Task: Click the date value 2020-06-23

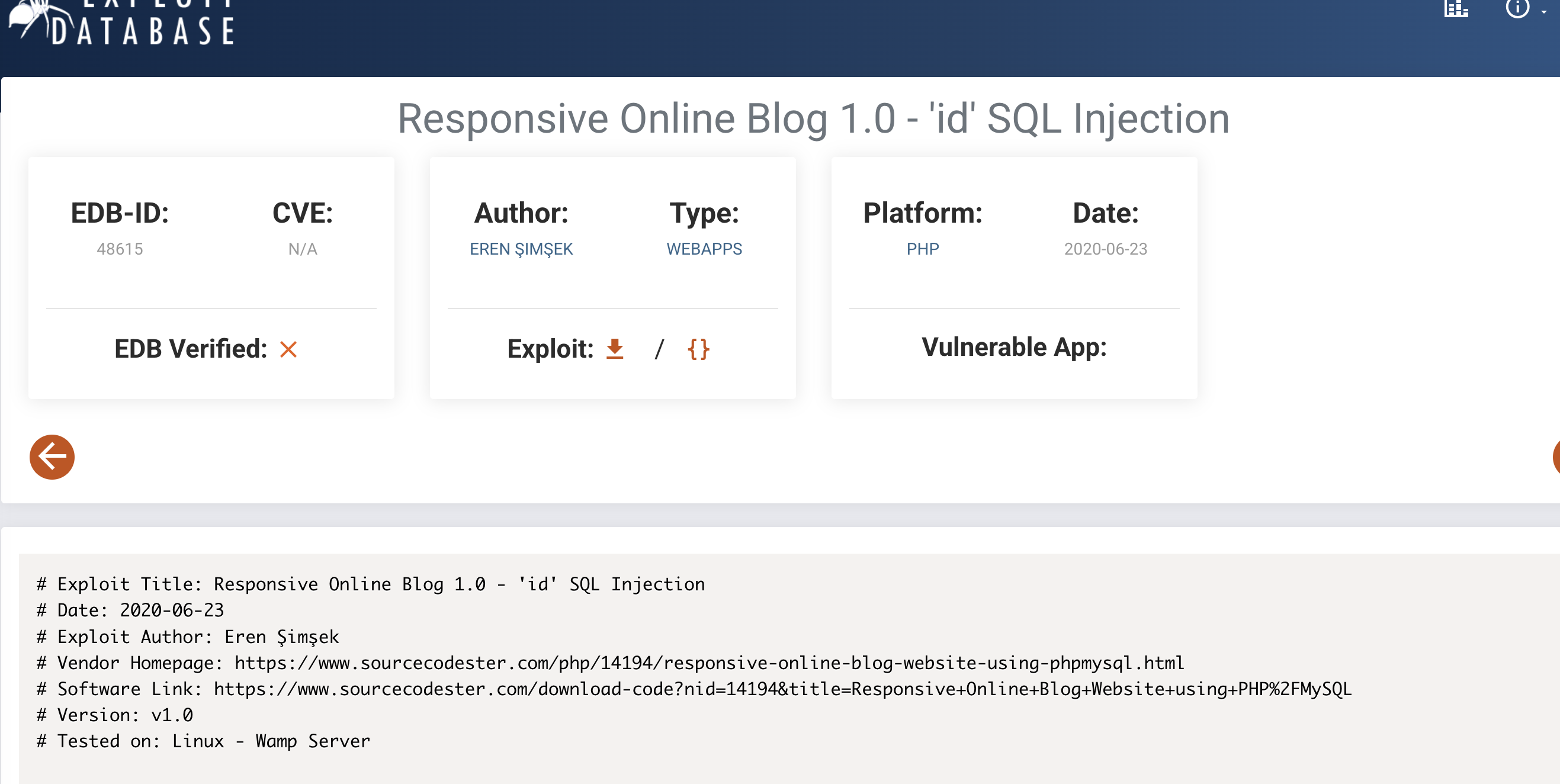Action: [x=1105, y=249]
